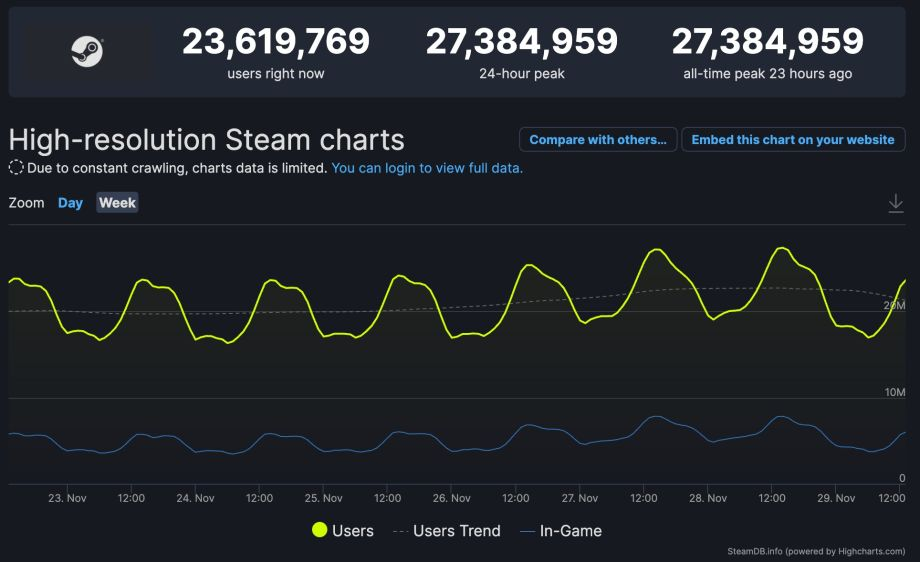Click the Compare with others button
The height and width of the screenshot is (562, 920).
(x=598, y=140)
